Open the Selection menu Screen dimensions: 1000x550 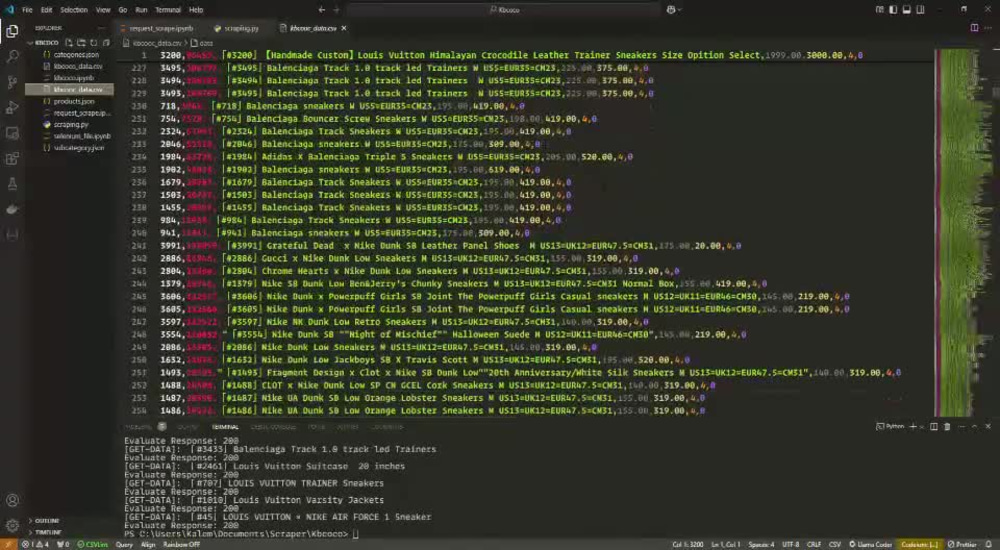click(x=74, y=10)
